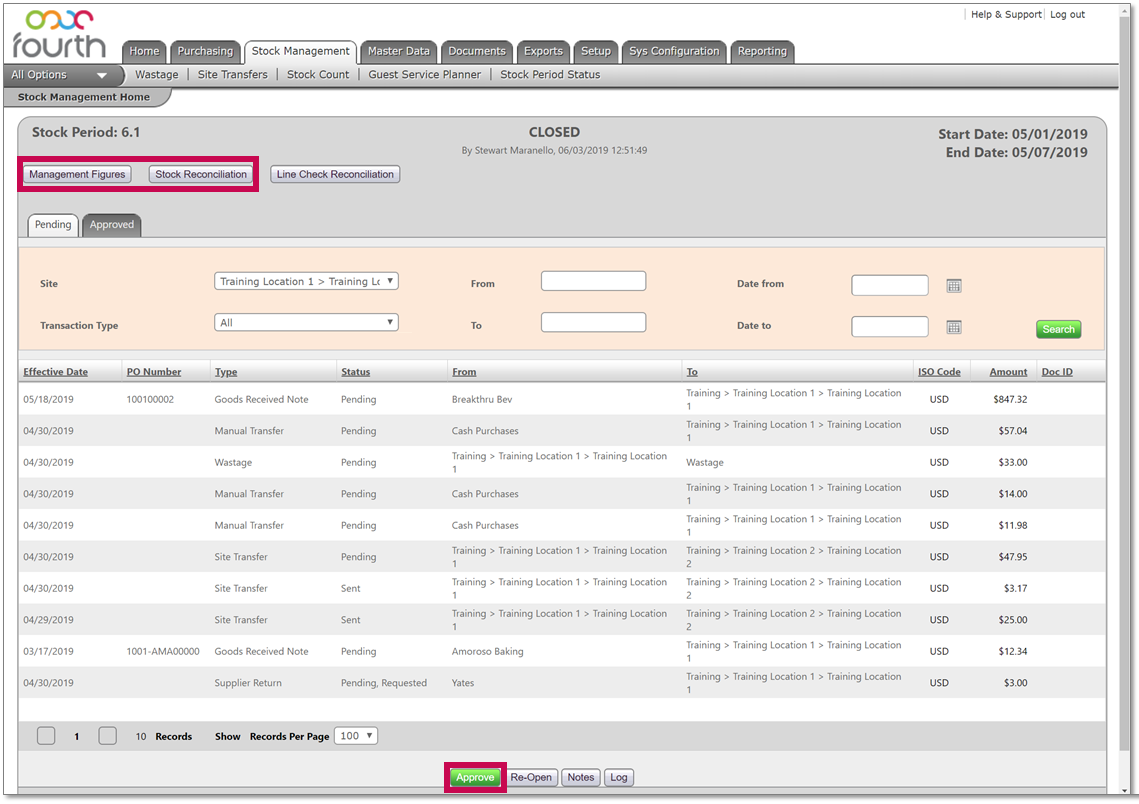Click the From input field
The image size is (1139, 804).
point(593,282)
